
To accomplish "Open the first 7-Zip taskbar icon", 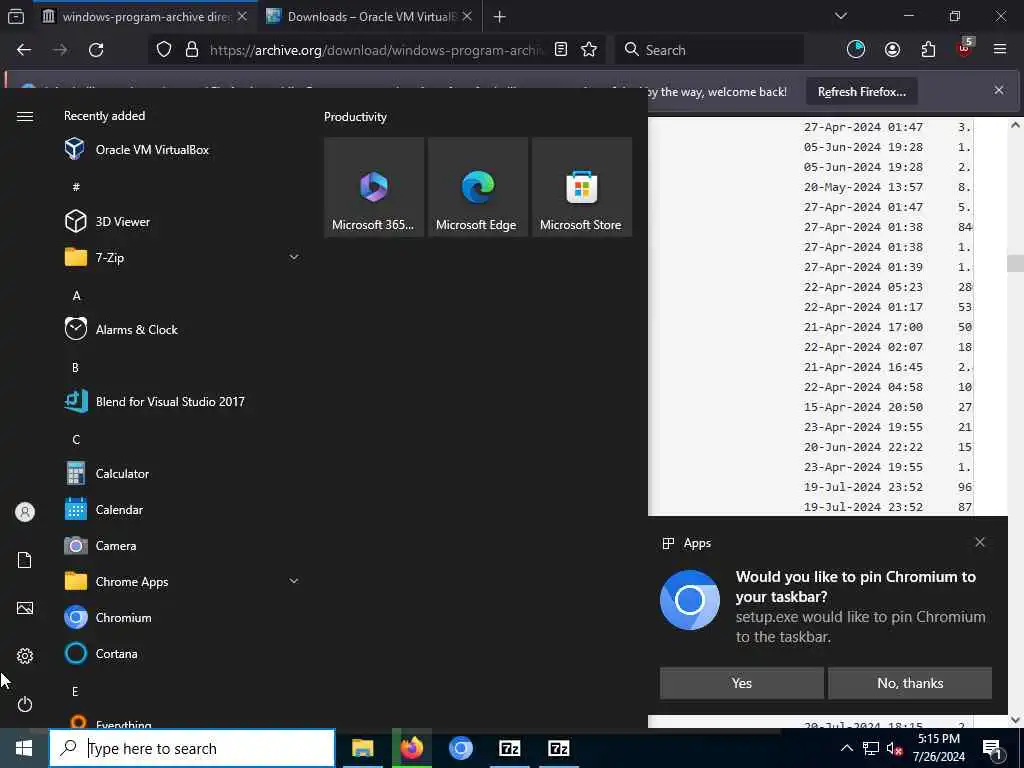I will (x=509, y=748).
